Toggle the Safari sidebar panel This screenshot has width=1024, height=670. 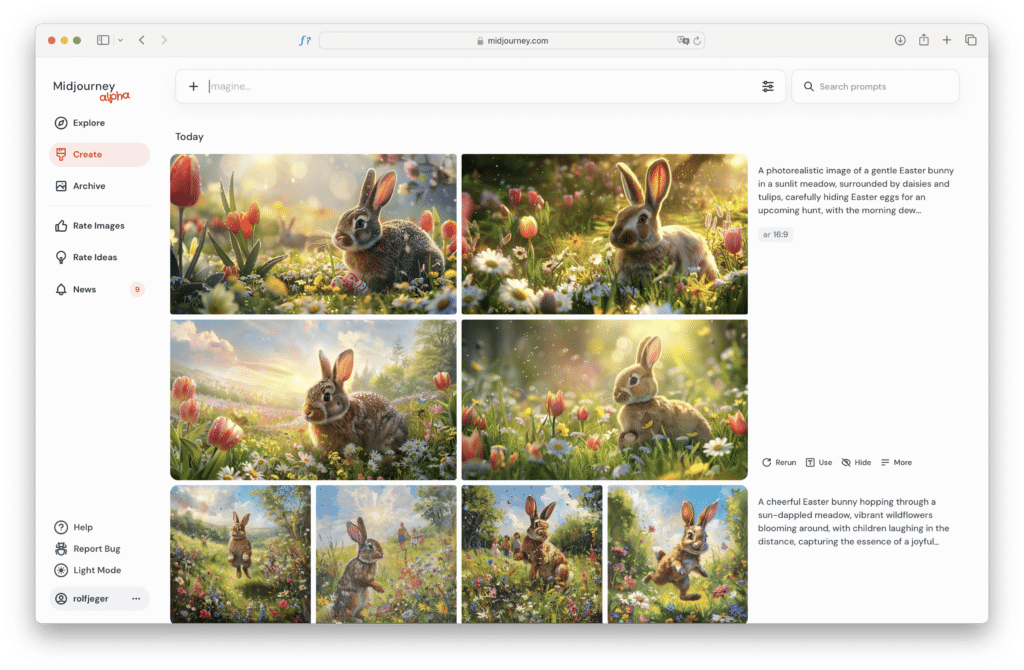tap(103, 40)
